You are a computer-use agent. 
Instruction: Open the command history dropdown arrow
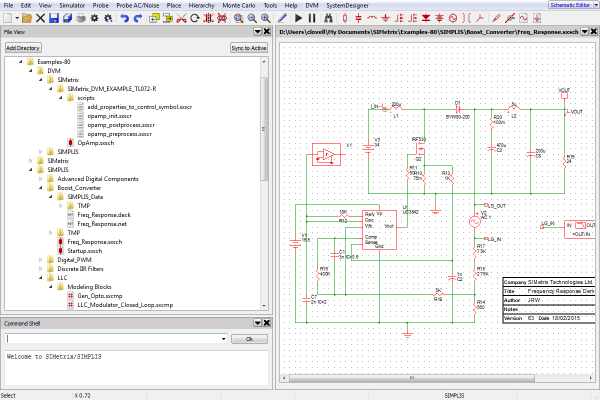pyautogui.click(x=223, y=339)
